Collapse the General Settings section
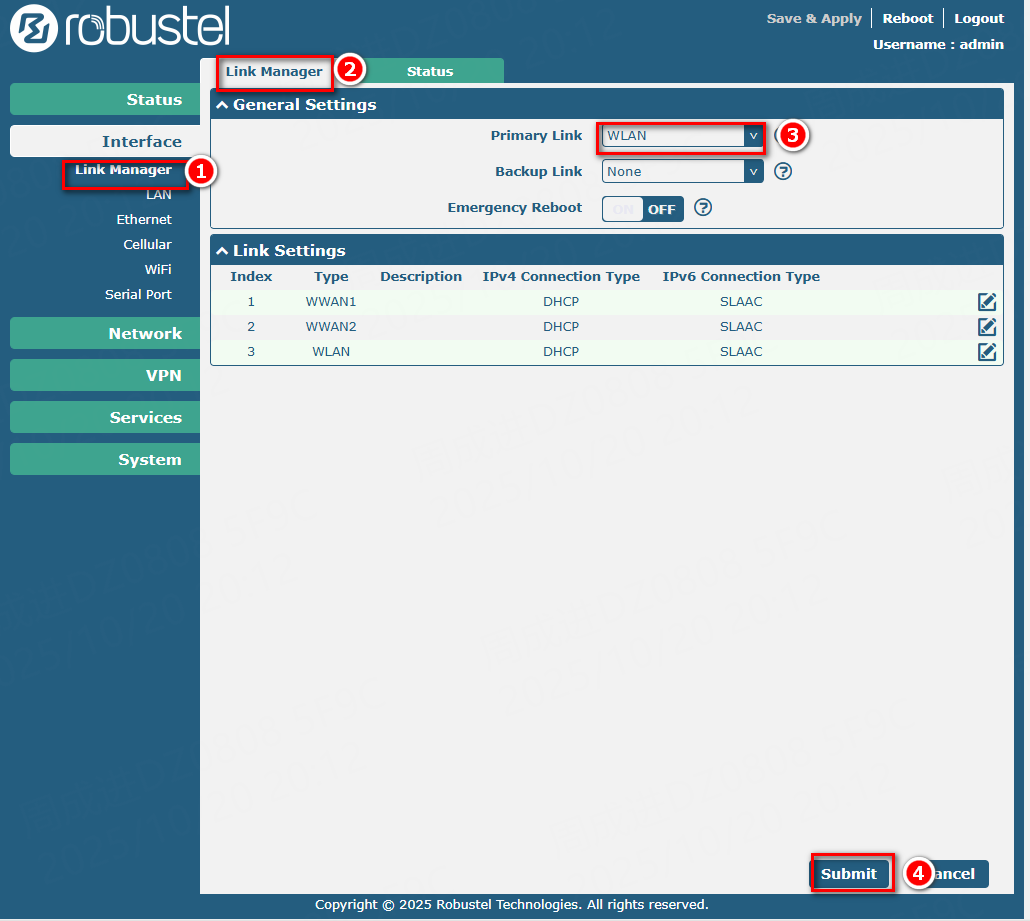Screen dimensions: 1030x921 click(x=222, y=105)
